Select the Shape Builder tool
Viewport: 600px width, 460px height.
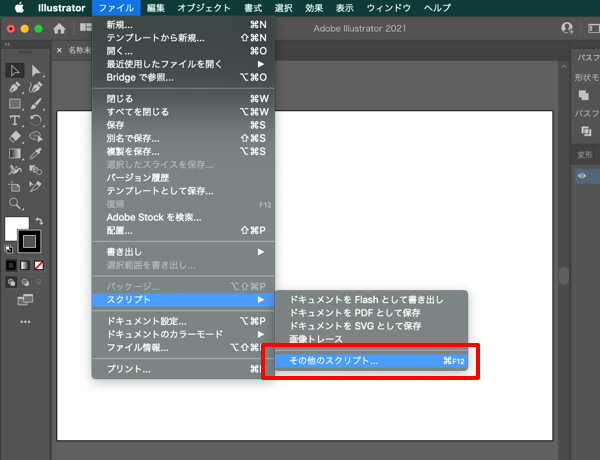[x=36, y=137]
